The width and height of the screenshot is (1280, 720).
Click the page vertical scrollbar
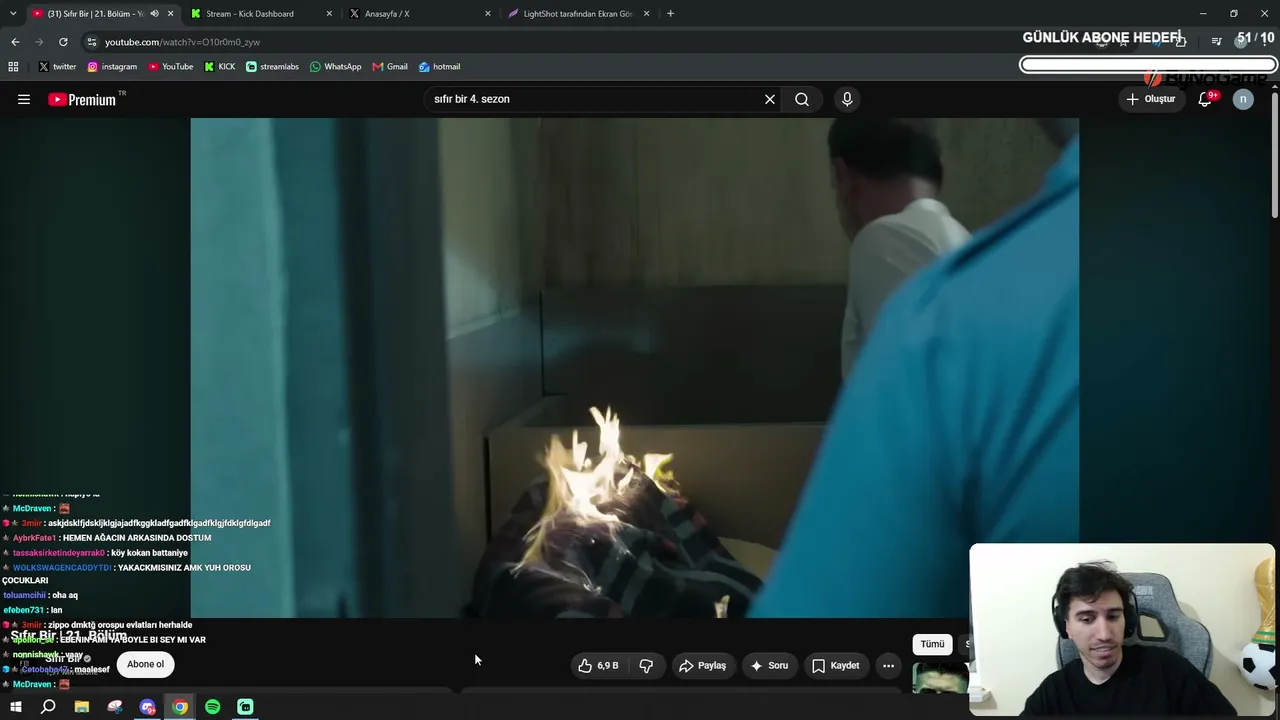[1275, 155]
